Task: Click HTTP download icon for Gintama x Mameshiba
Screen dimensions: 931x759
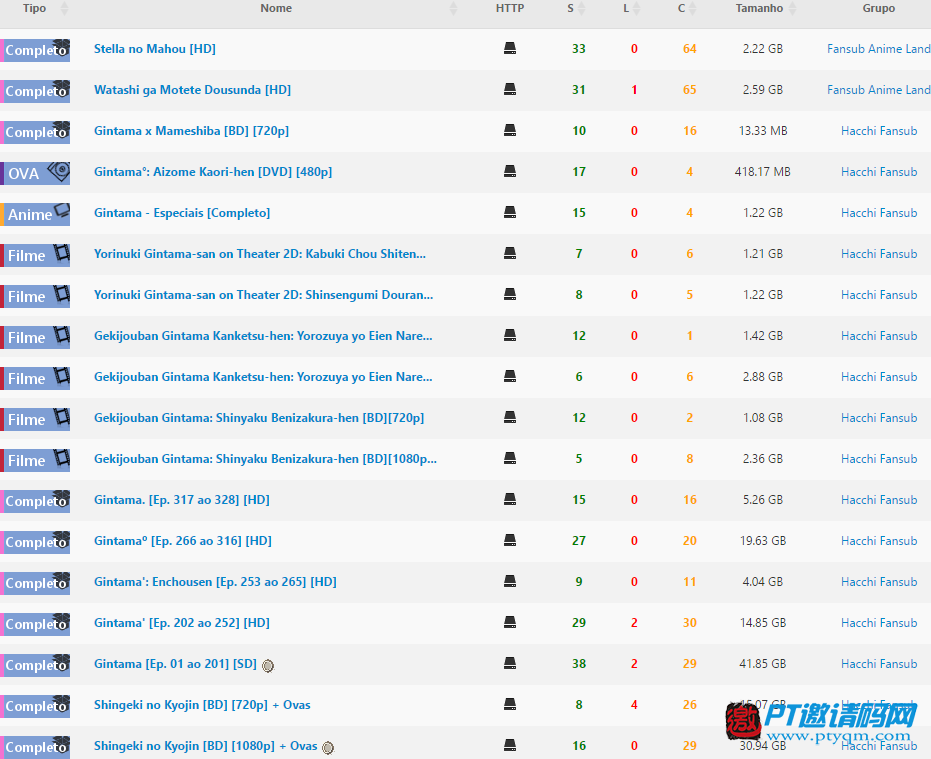Action: (x=509, y=131)
